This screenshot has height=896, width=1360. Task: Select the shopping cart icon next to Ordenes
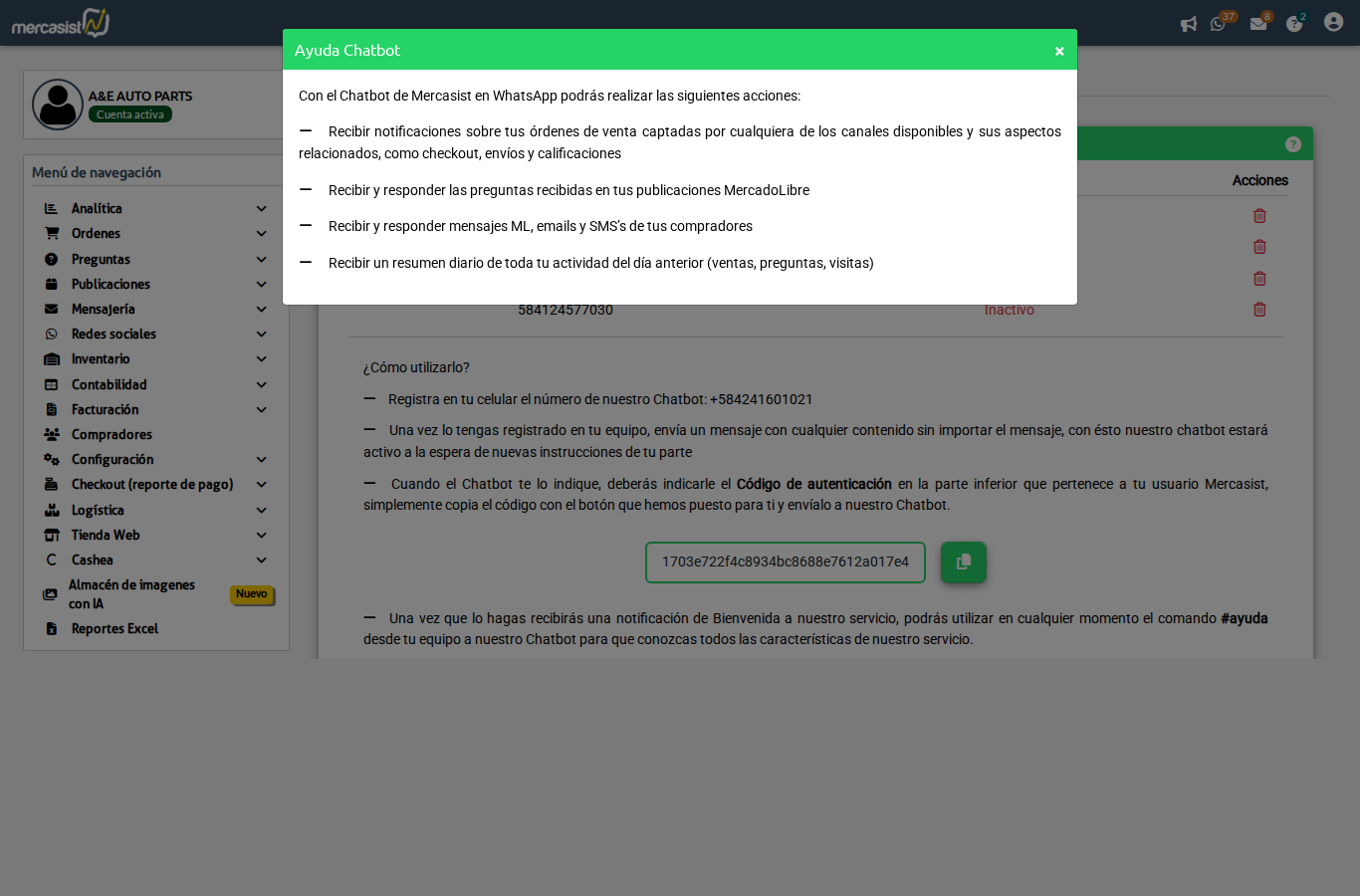click(51, 233)
